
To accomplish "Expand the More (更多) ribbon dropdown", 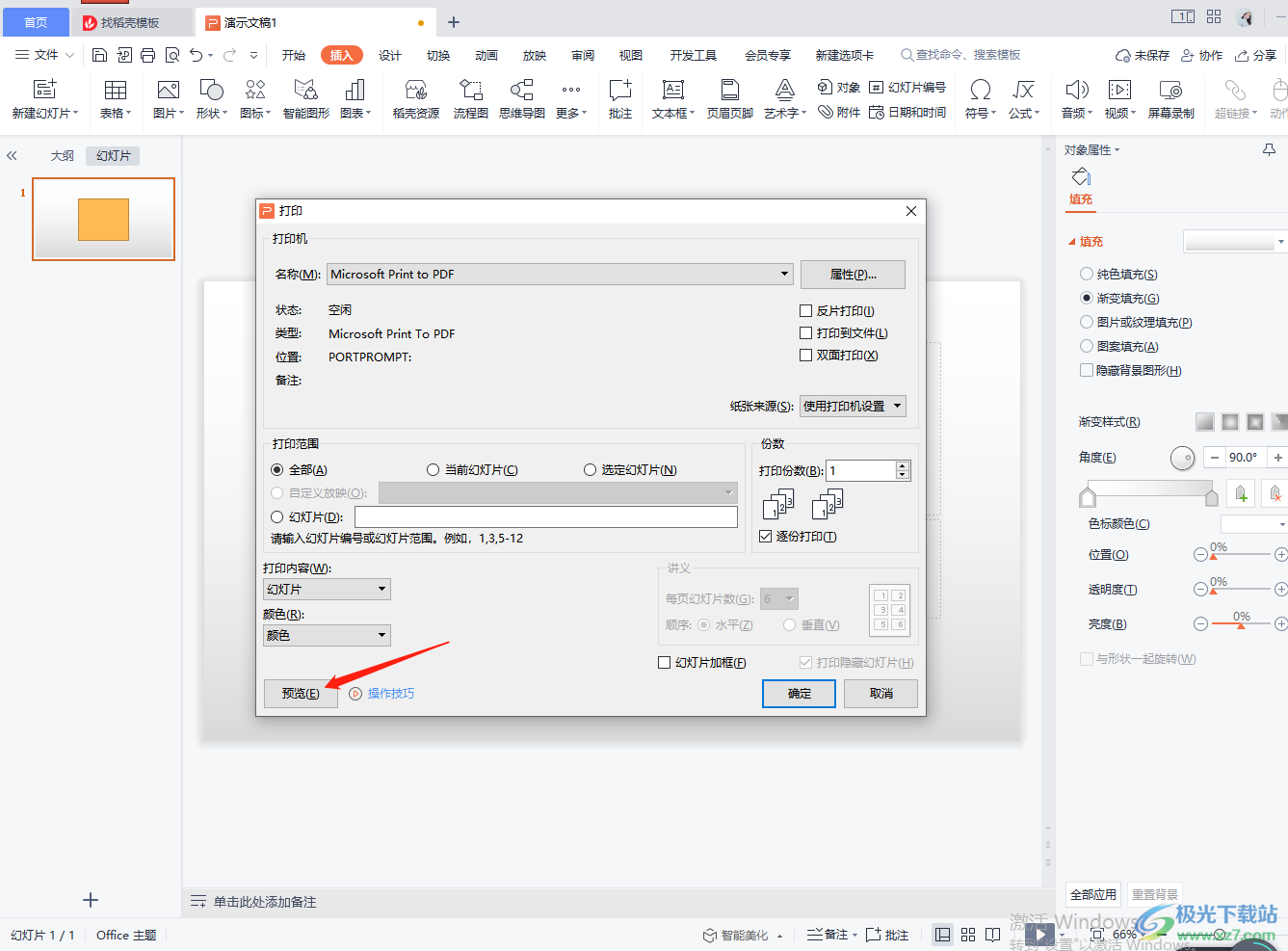I will (x=571, y=99).
